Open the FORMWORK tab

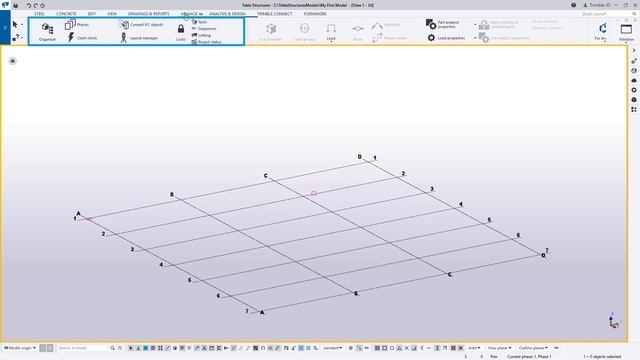(315, 14)
